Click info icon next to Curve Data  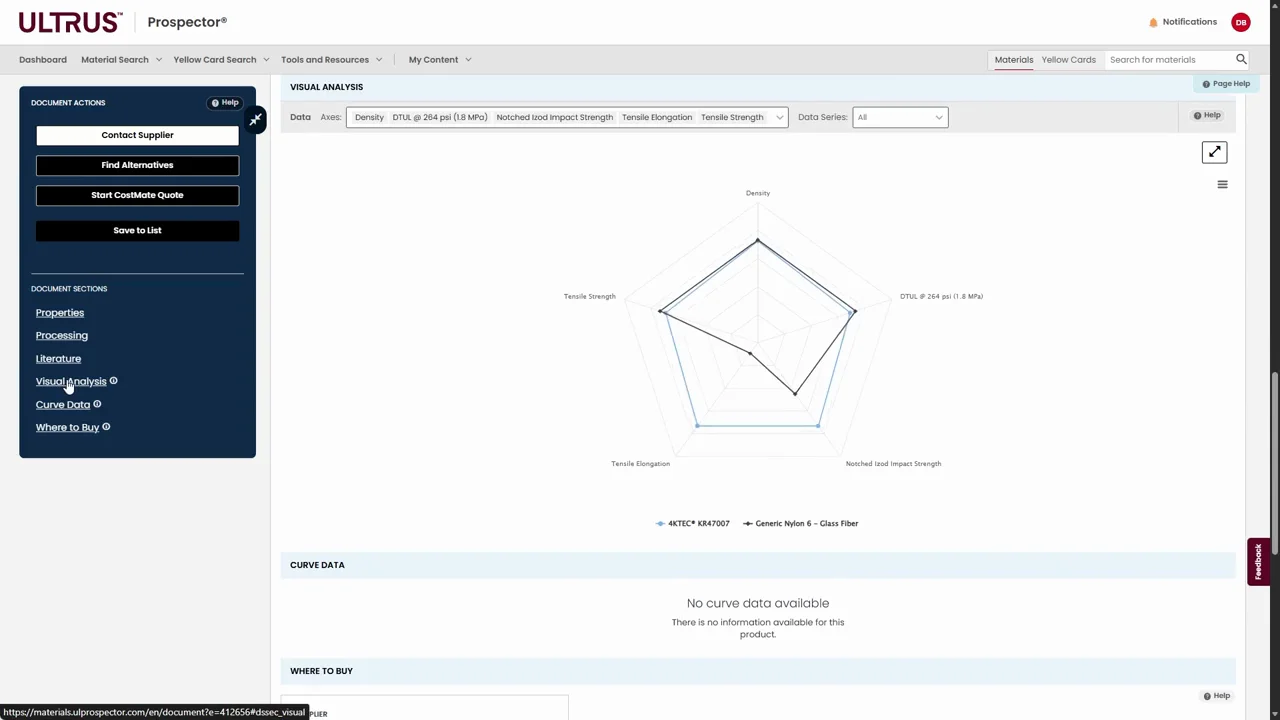point(97,404)
